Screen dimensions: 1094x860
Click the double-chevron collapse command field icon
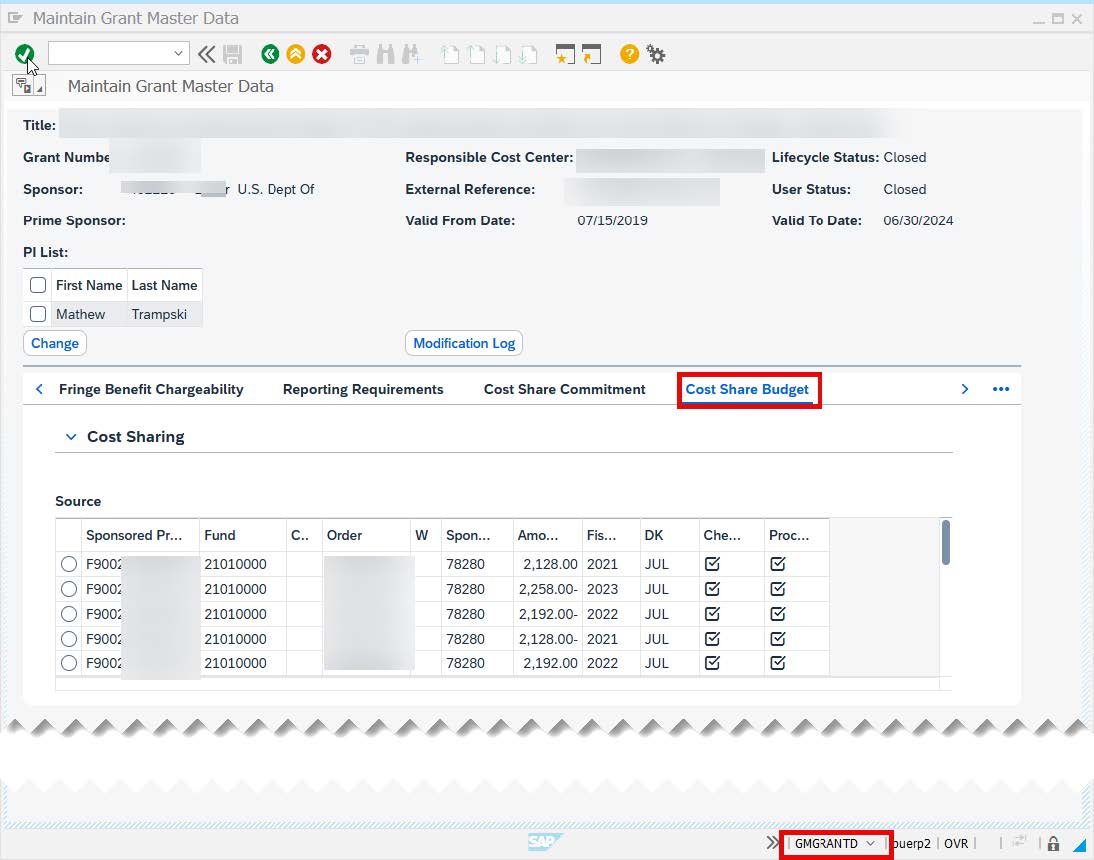(207, 54)
